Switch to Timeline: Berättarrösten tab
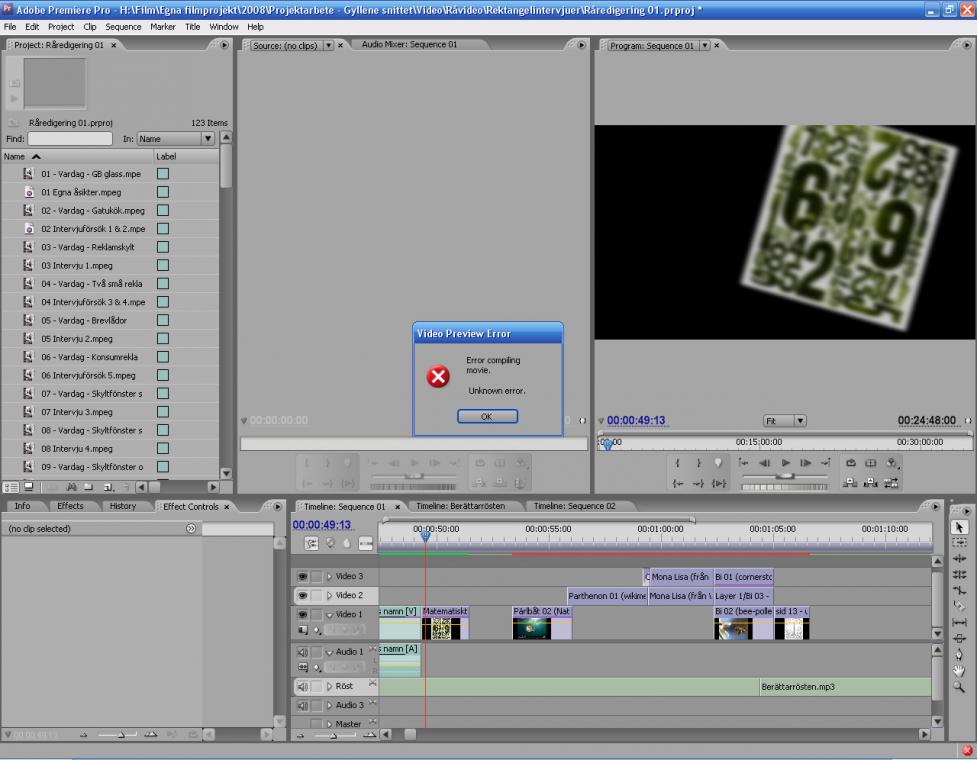977x760 pixels. pyautogui.click(x=460, y=506)
